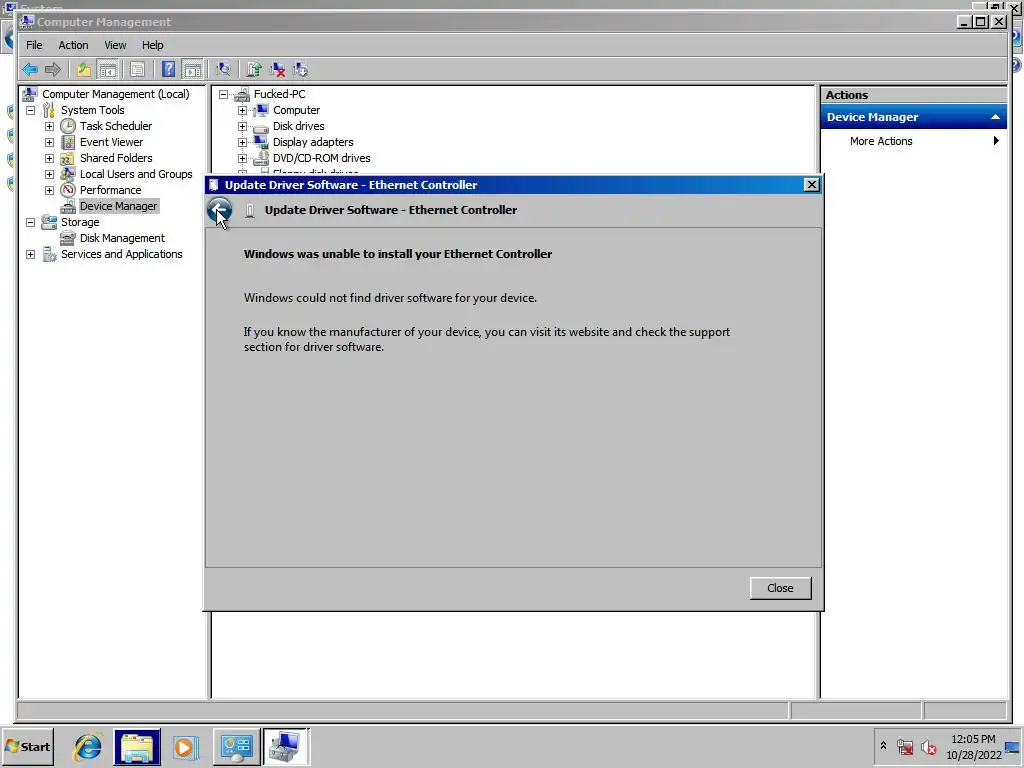Select Services and Applications item

pos(121,254)
